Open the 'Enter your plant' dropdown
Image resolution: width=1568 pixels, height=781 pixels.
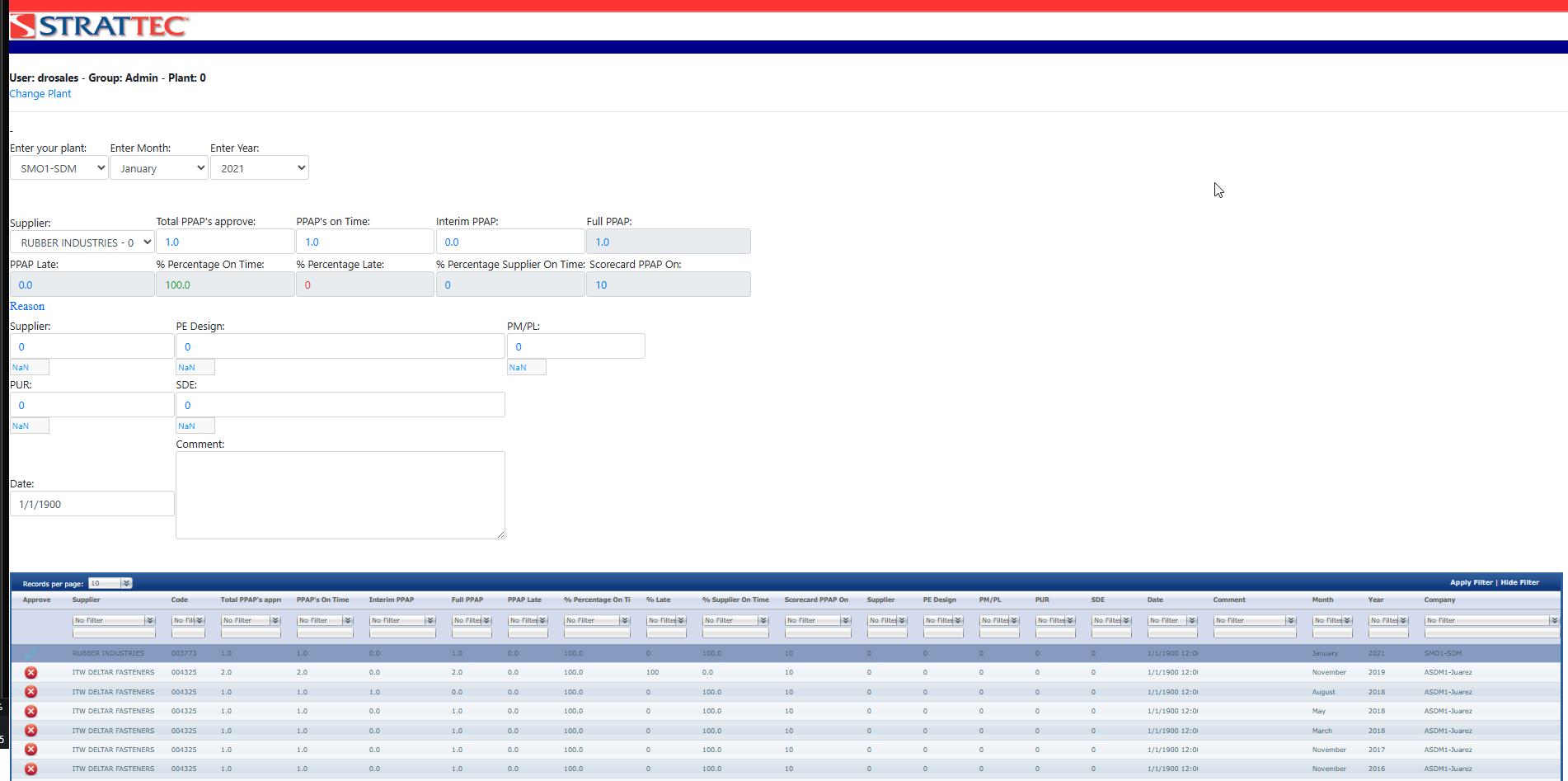click(x=59, y=168)
